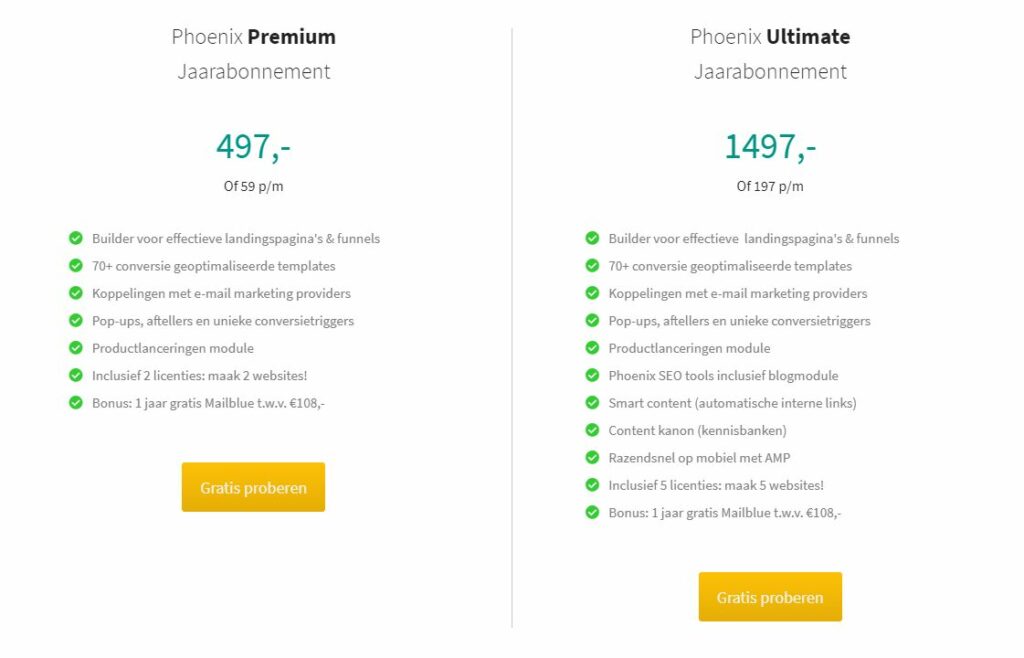The width and height of the screenshot is (1024, 658).
Task: Select the checkmark beside Premium's e-mail marketing koppelingen
Action: coord(75,293)
